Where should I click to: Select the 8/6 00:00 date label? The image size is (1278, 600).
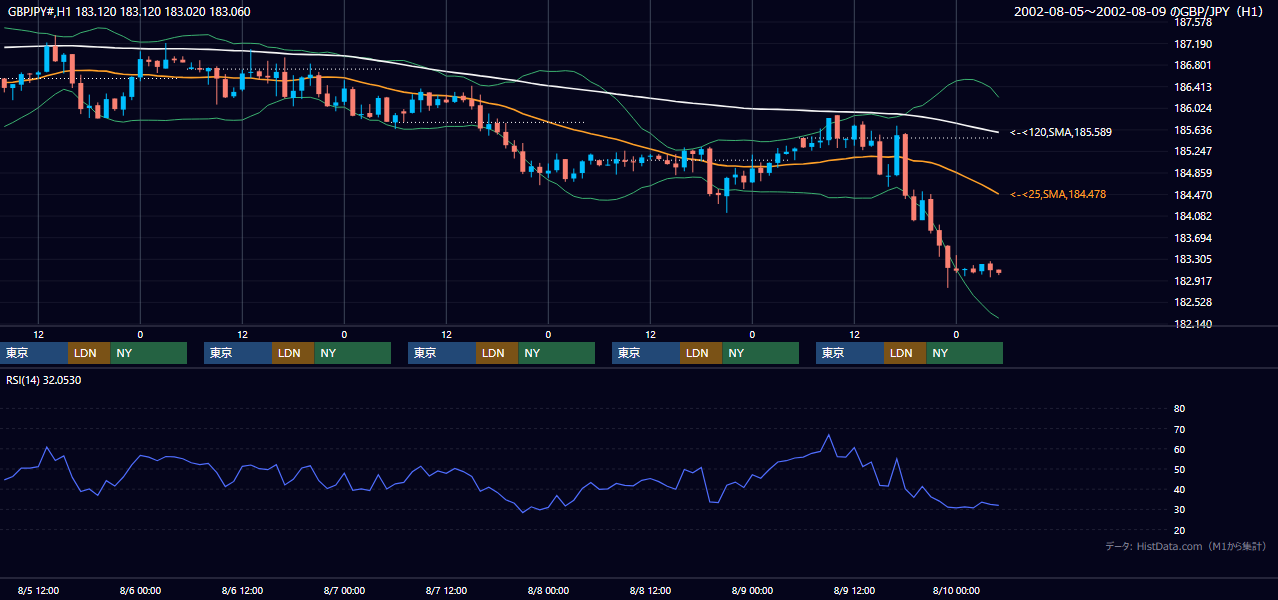coord(140,590)
